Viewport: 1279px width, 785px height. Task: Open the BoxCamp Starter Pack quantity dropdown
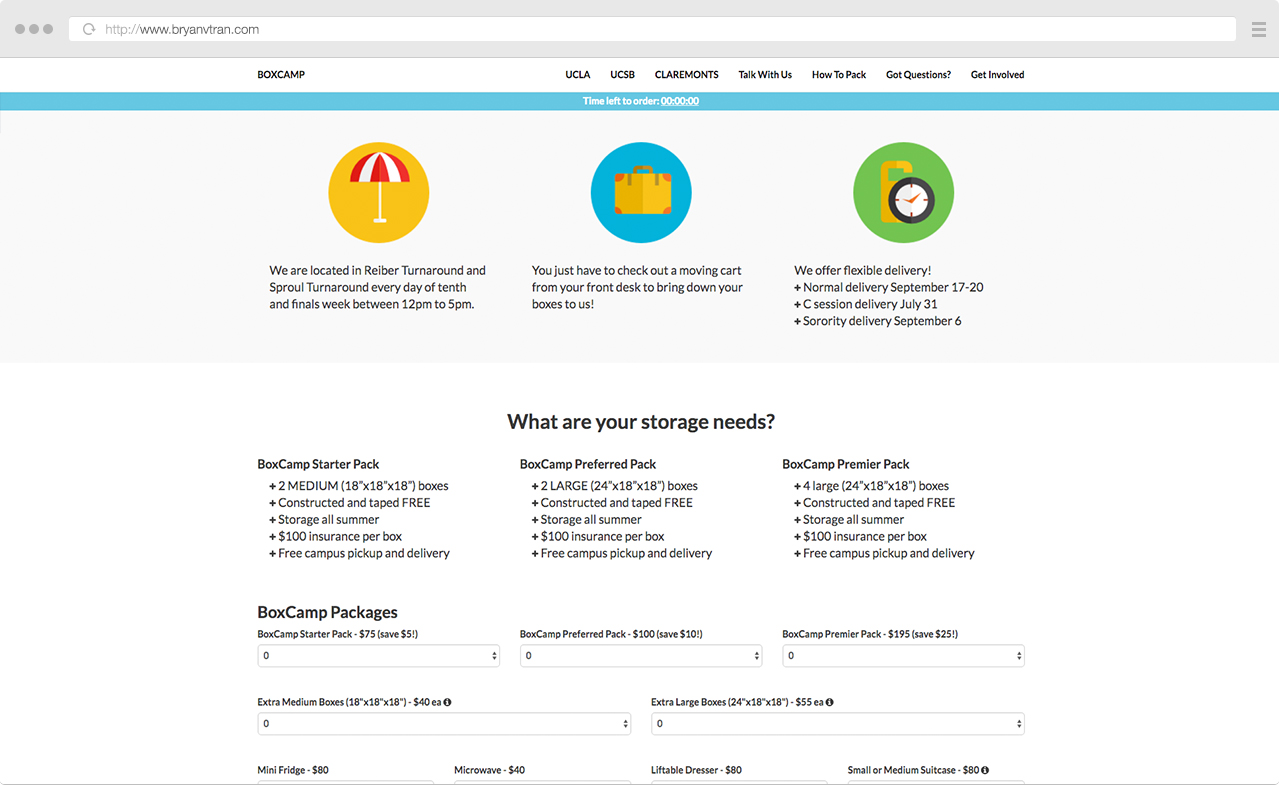379,656
